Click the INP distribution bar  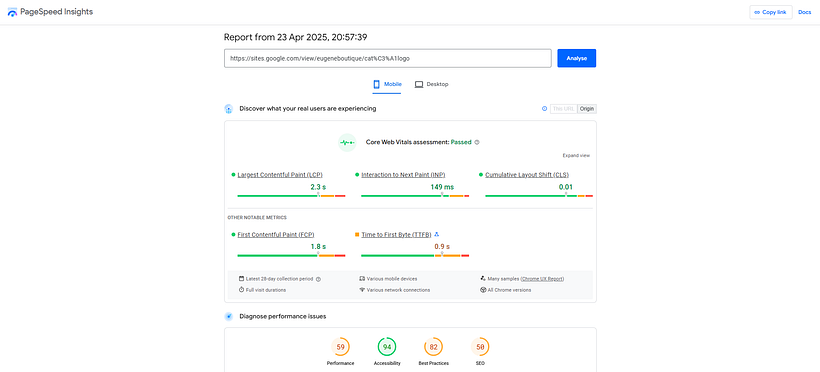tap(415, 196)
